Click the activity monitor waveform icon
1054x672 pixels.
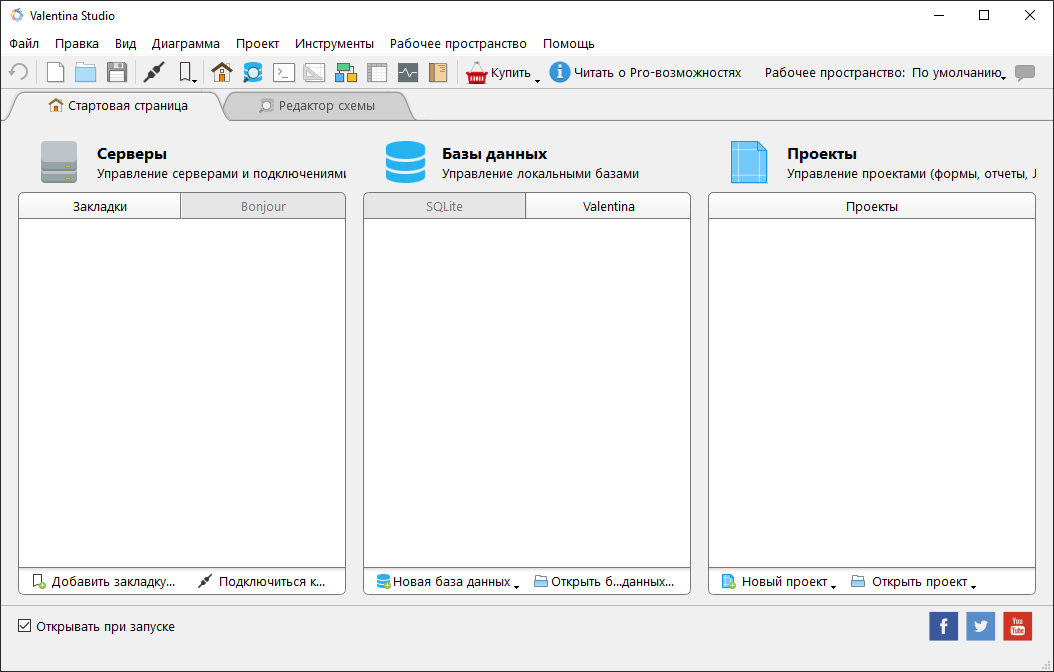(407, 72)
